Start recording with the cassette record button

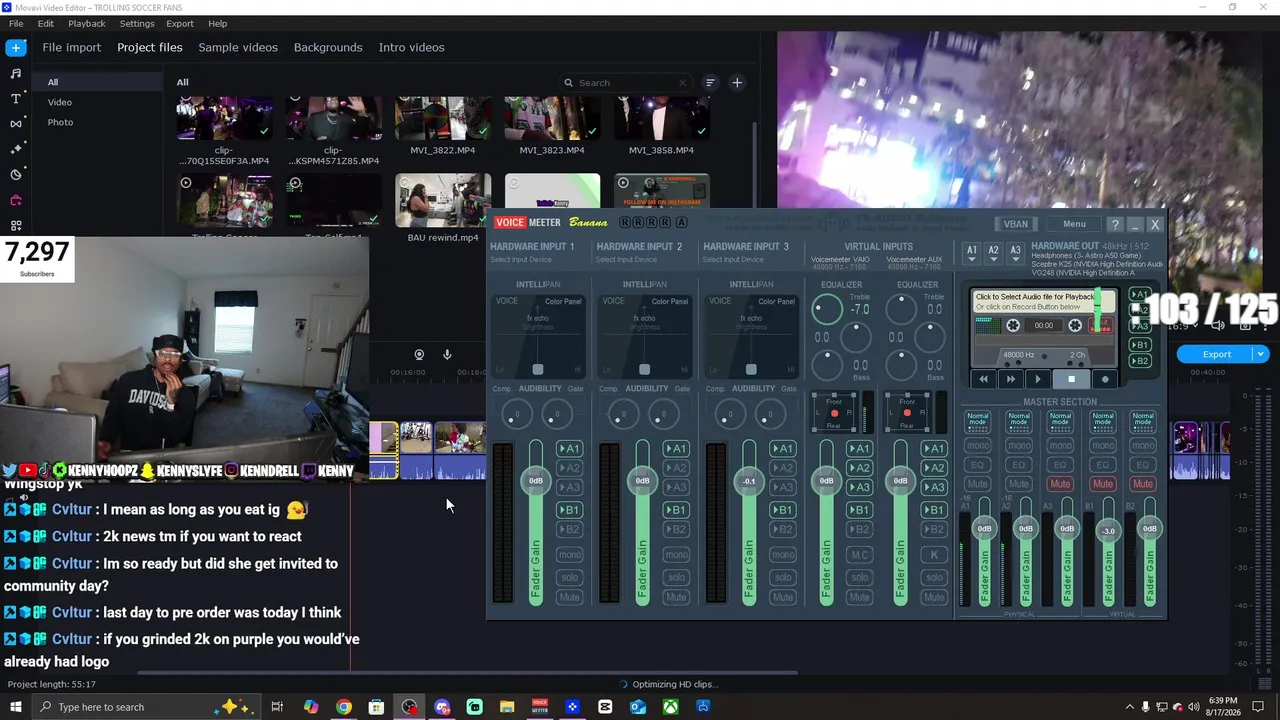[1105, 379]
